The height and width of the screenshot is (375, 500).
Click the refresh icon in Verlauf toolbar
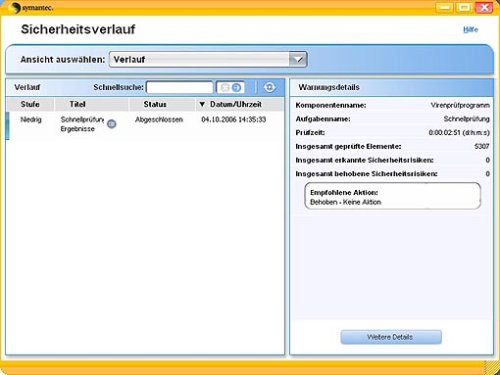point(269,87)
